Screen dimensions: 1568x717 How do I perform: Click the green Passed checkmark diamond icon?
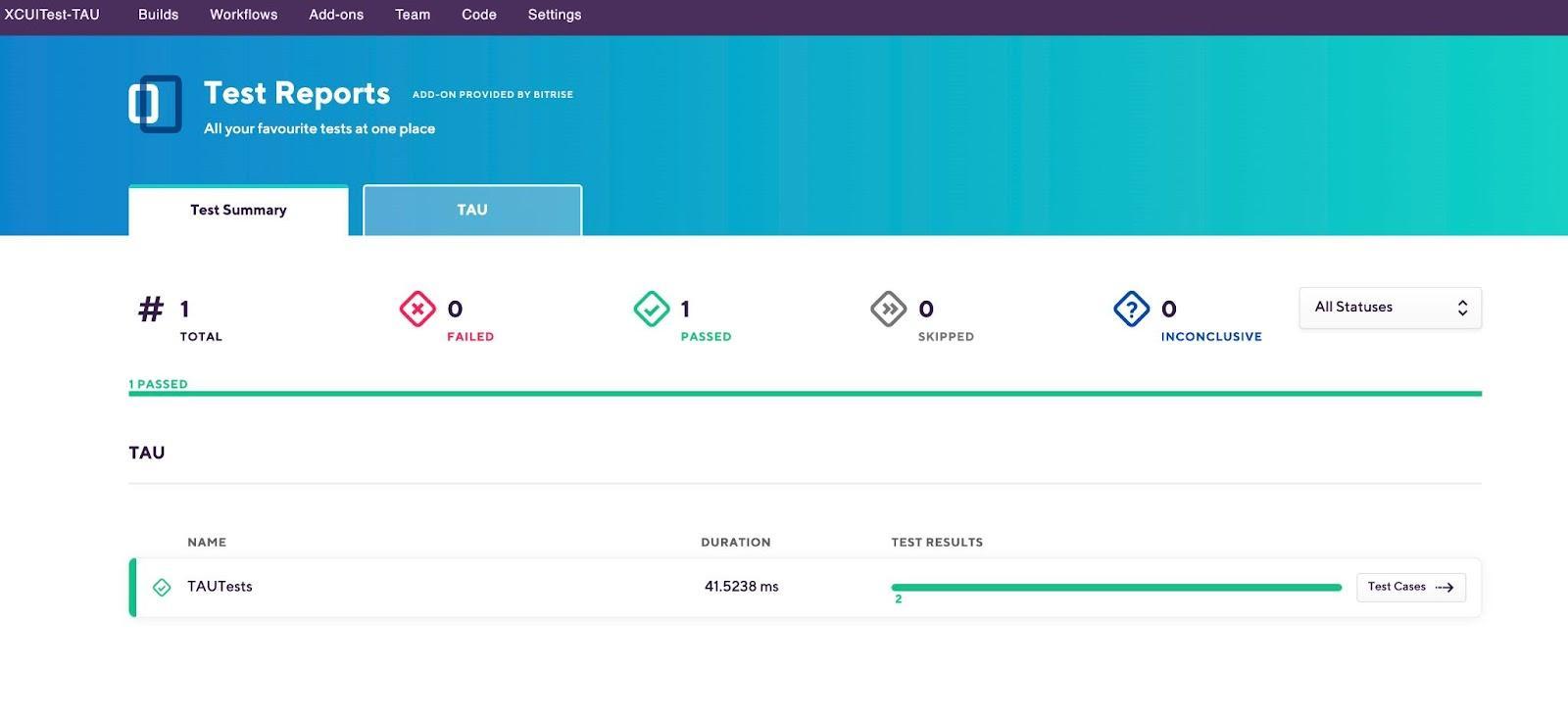coord(652,310)
